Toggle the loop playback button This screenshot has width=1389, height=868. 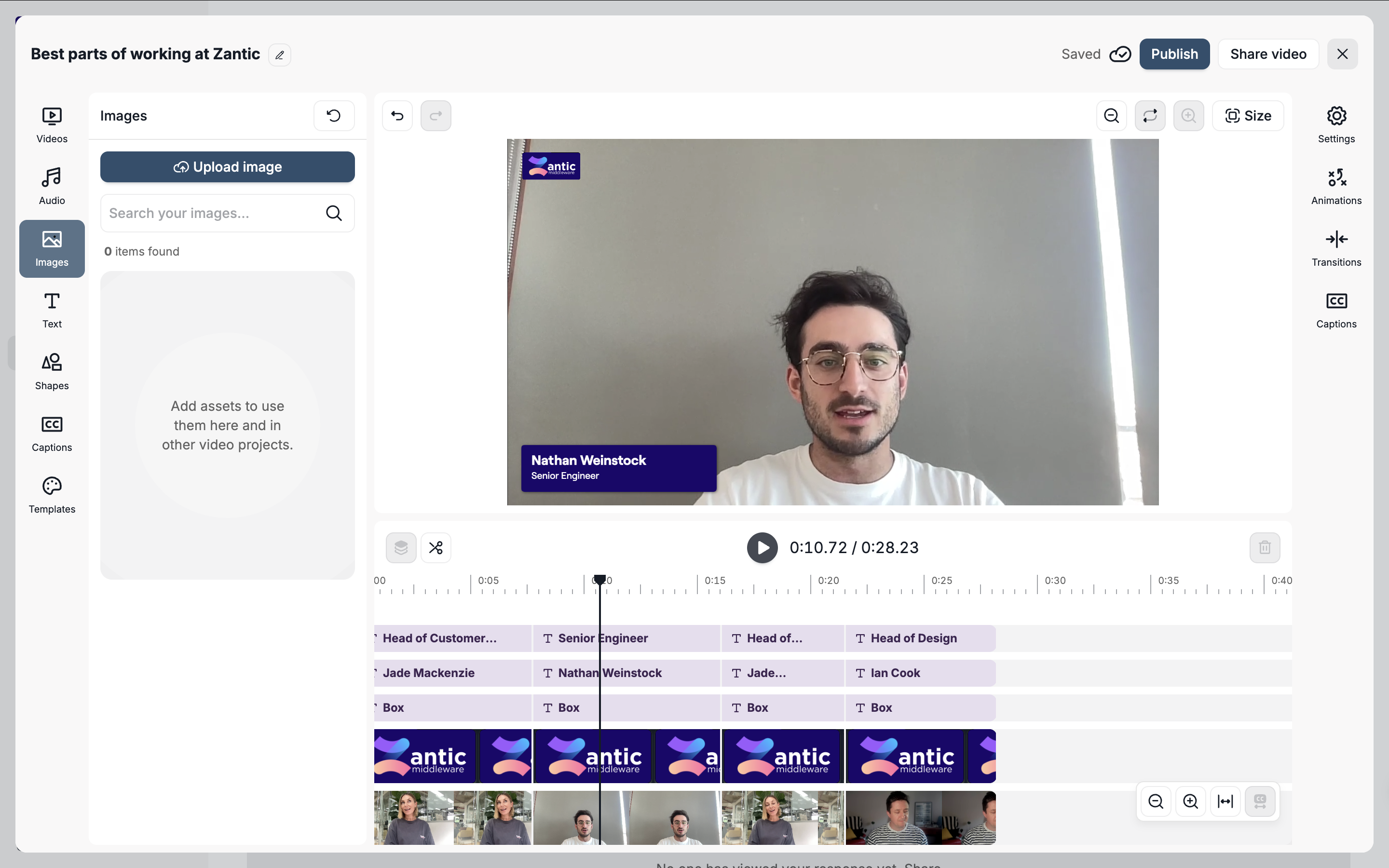point(1150,116)
